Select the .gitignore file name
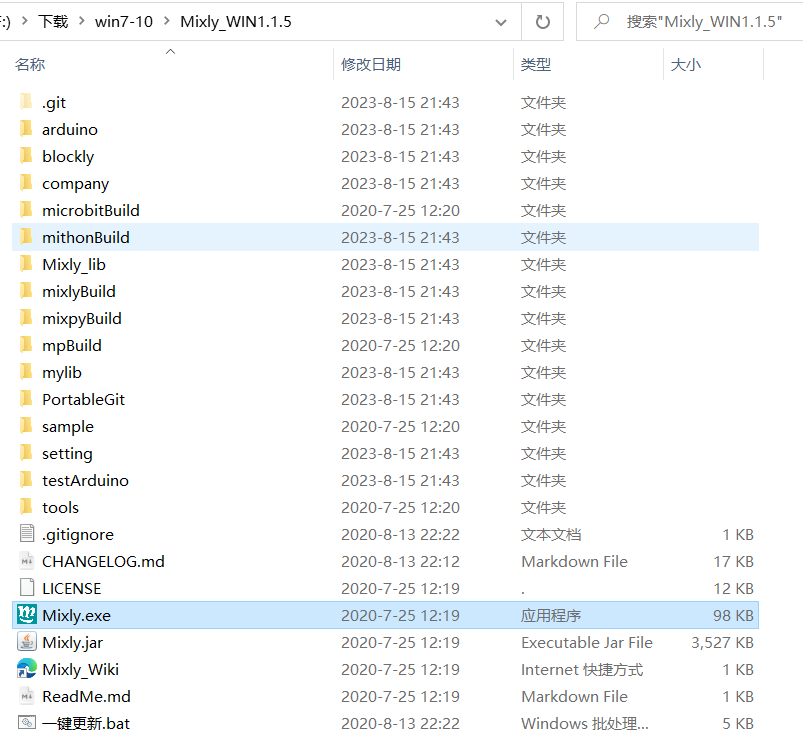 tap(78, 534)
